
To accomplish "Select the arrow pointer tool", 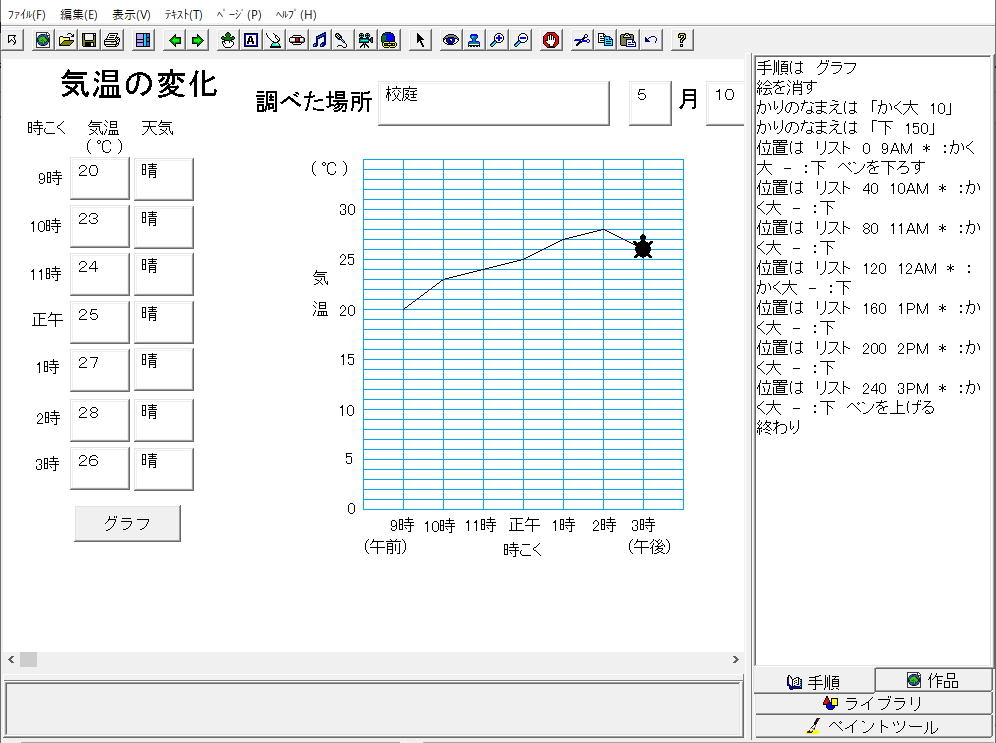I will pyautogui.click(x=420, y=40).
